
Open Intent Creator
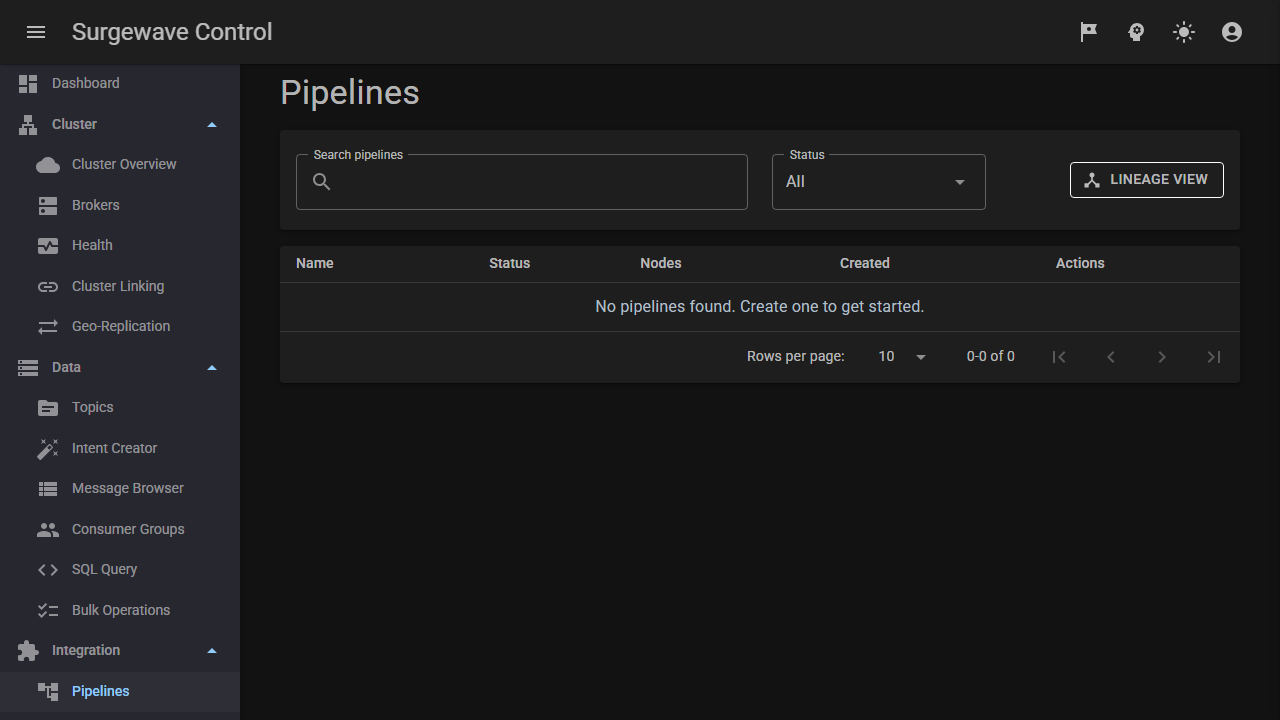coord(120,449)
